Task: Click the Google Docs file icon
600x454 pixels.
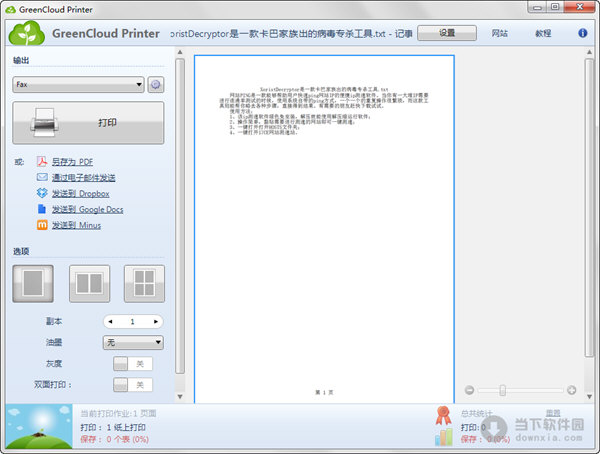Action: click(42, 209)
